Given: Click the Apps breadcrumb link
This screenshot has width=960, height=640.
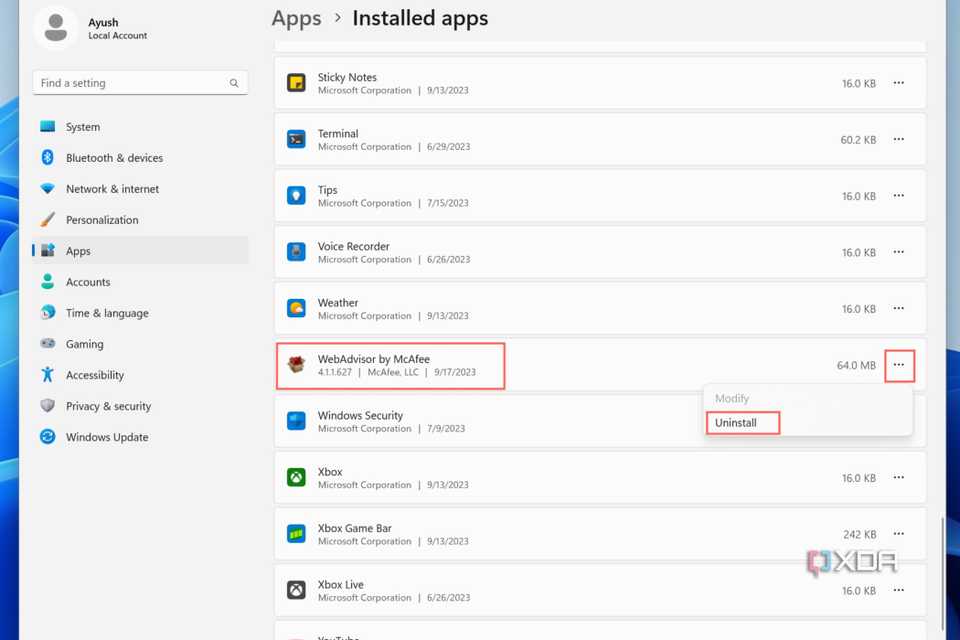Looking at the screenshot, I should pos(296,18).
